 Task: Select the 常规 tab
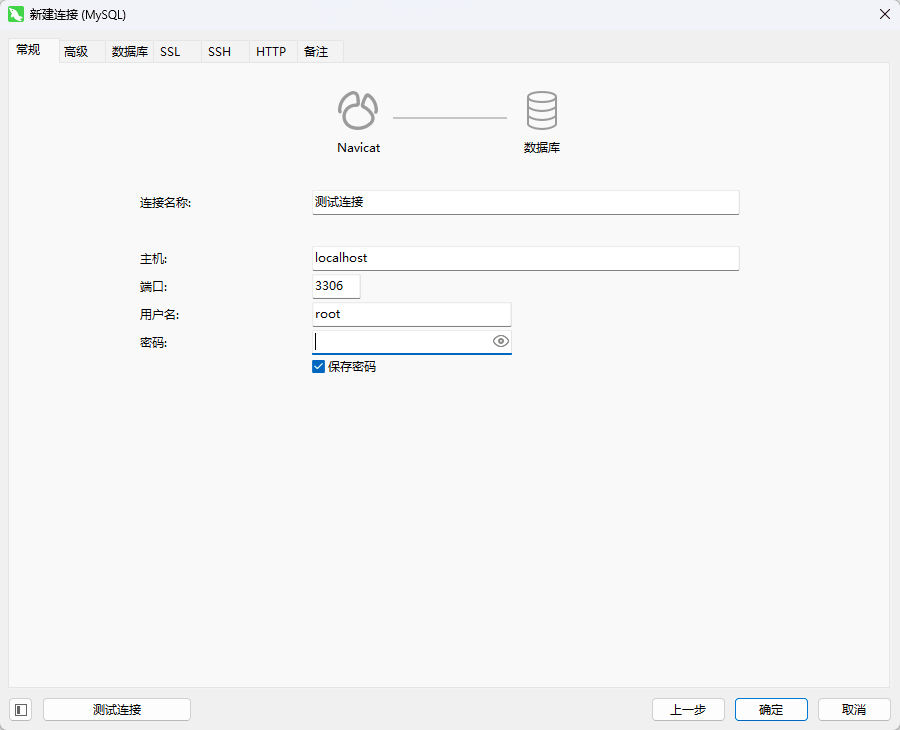(29, 50)
